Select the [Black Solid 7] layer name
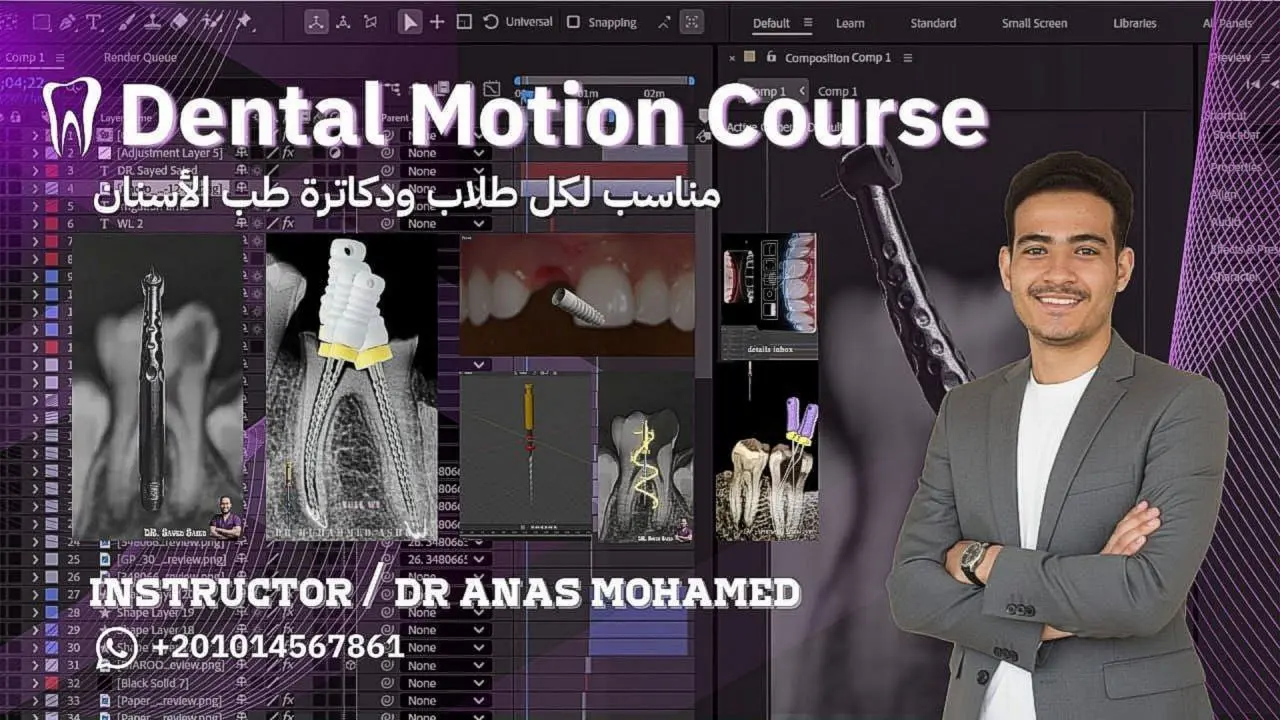This screenshot has height=720, width=1280. pos(153,682)
